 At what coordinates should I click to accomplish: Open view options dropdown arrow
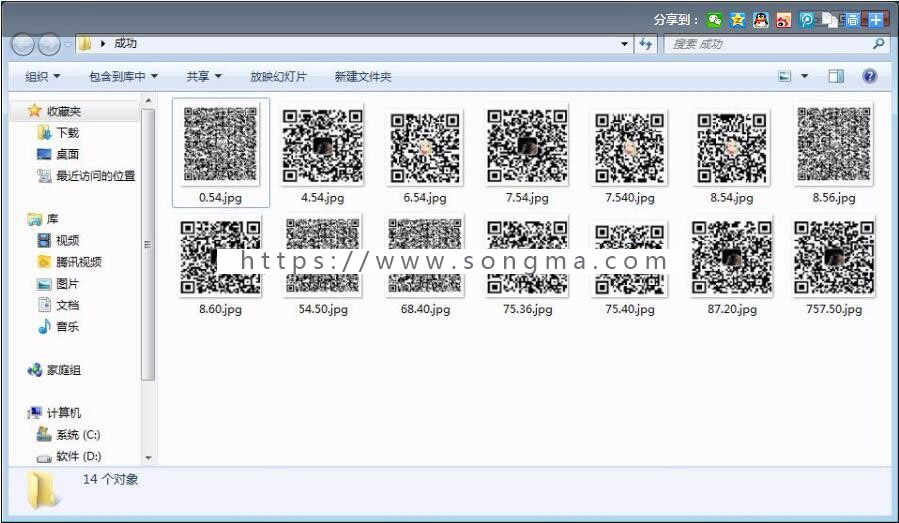pos(804,76)
